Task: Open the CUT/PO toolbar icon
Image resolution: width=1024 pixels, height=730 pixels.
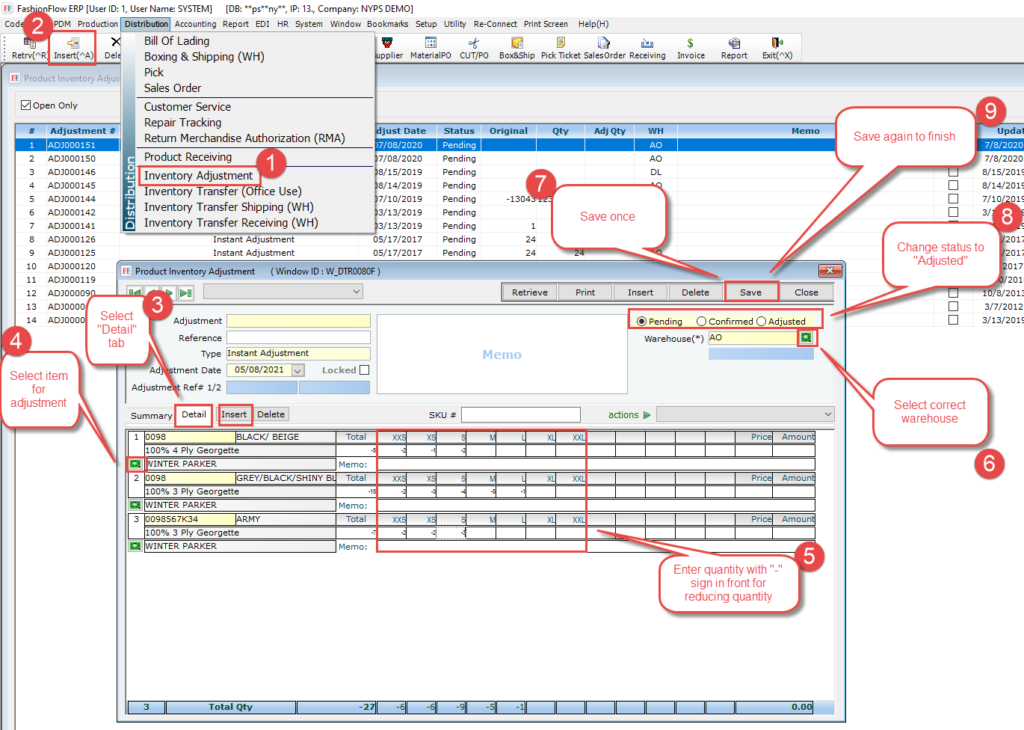Action: coord(474,45)
